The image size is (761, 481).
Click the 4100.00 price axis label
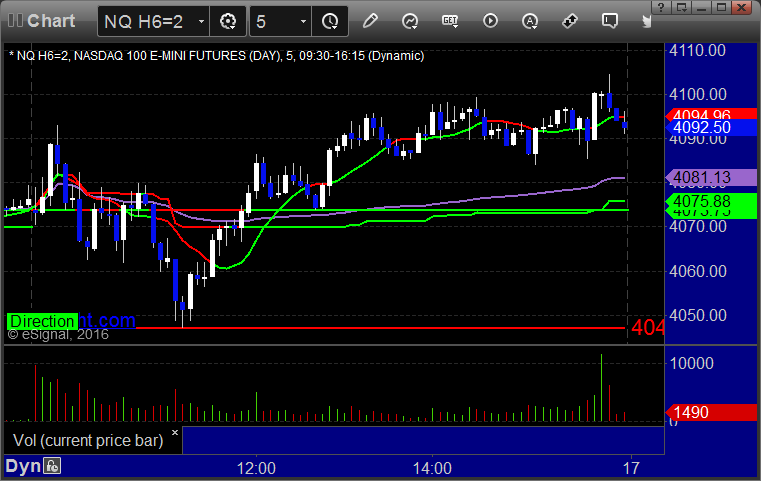pos(697,94)
